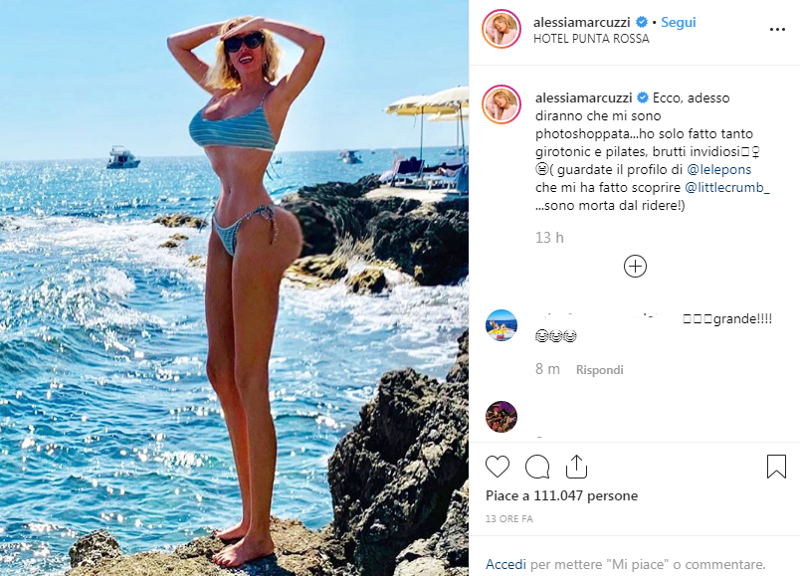Click the verified badge beside the caption username

642,97
